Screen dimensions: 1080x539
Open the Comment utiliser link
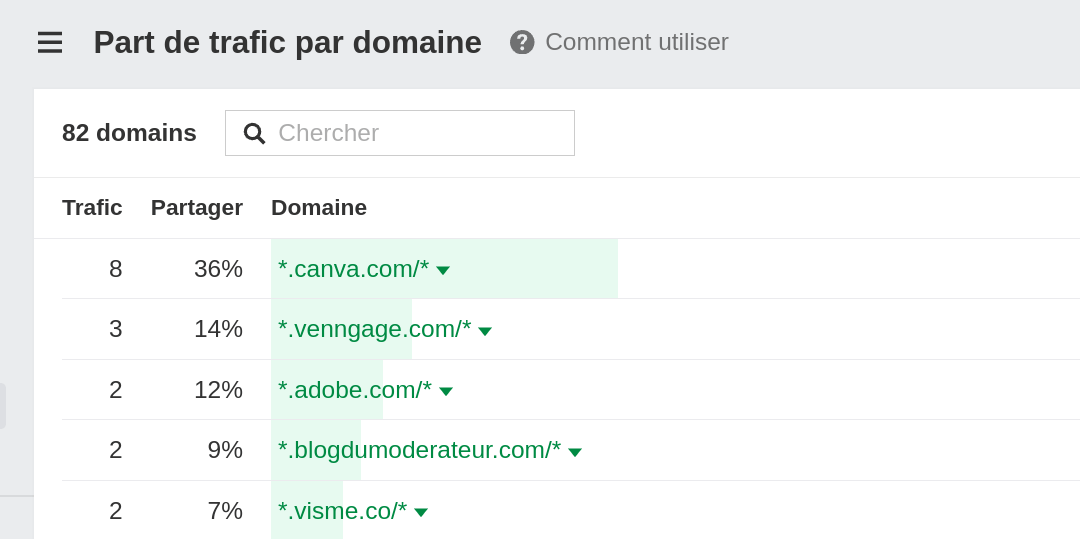(636, 42)
